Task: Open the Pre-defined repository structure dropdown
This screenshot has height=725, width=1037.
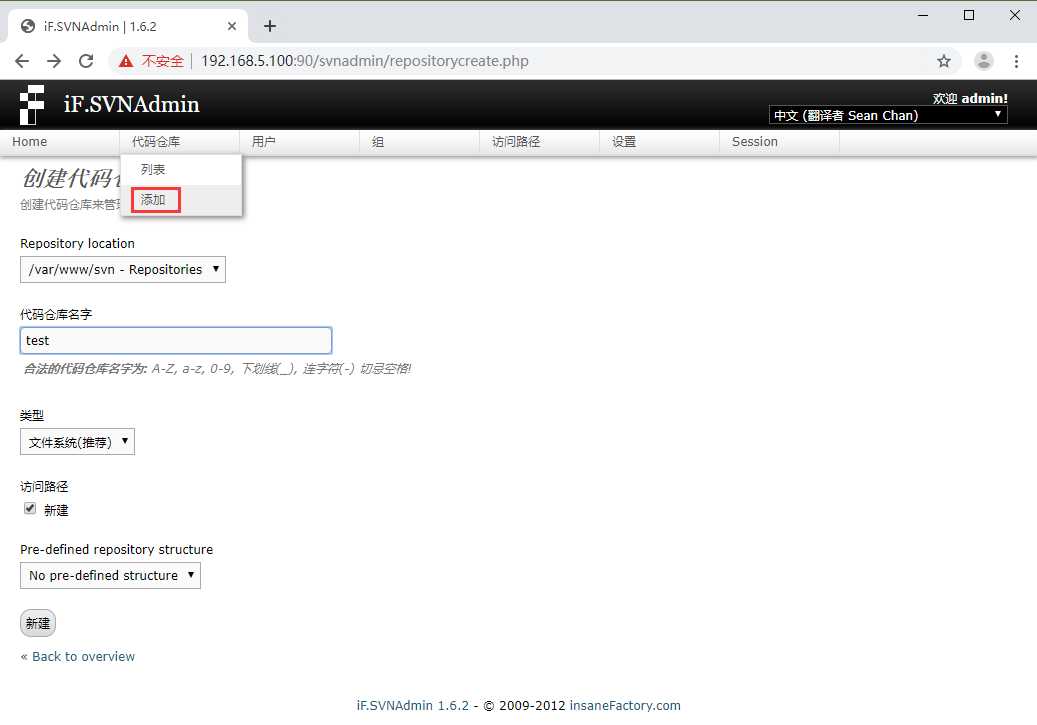Action: point(110,576)
